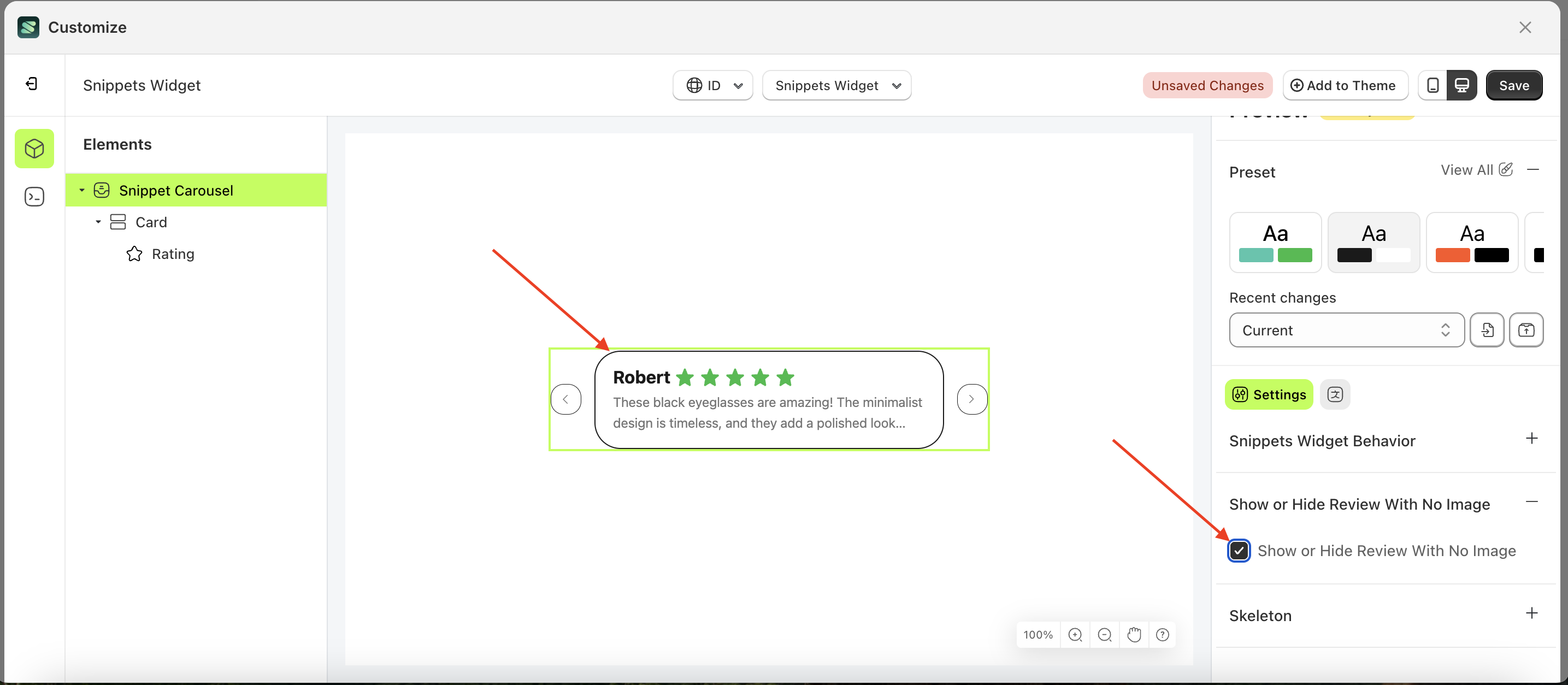Collapse the Snippet Carousel tree item
The width and height of the screenshot is (1568, 685).
click(x=82, y=190)
